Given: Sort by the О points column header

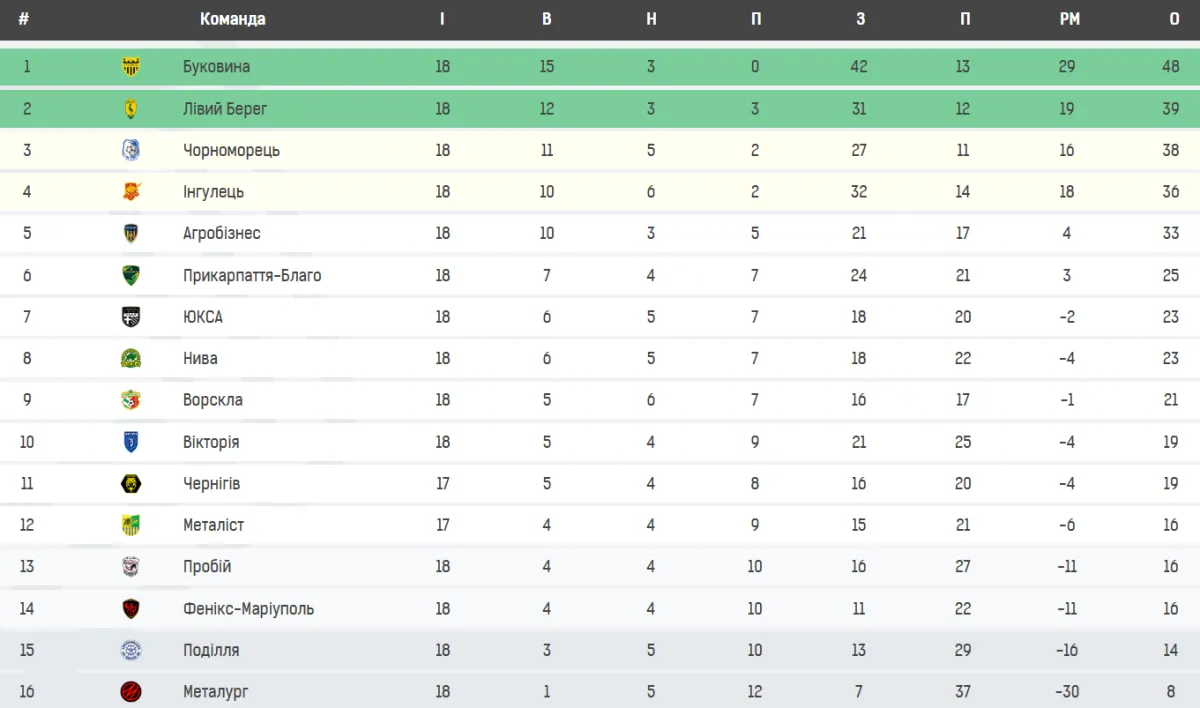Looking at the screenshot, I should pyautogui.click(x=1174, y=19).
